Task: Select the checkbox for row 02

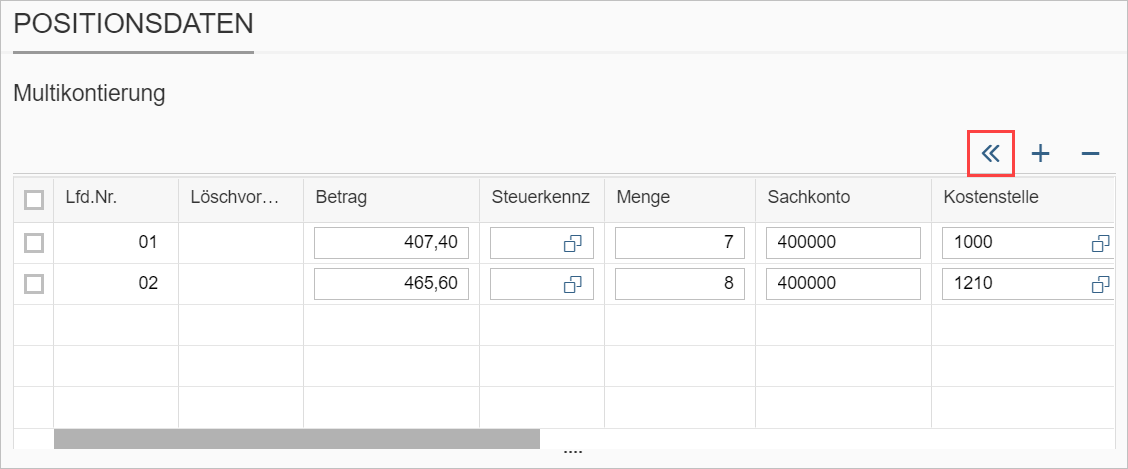Action: pyautogui.click(x=34, y=284)
